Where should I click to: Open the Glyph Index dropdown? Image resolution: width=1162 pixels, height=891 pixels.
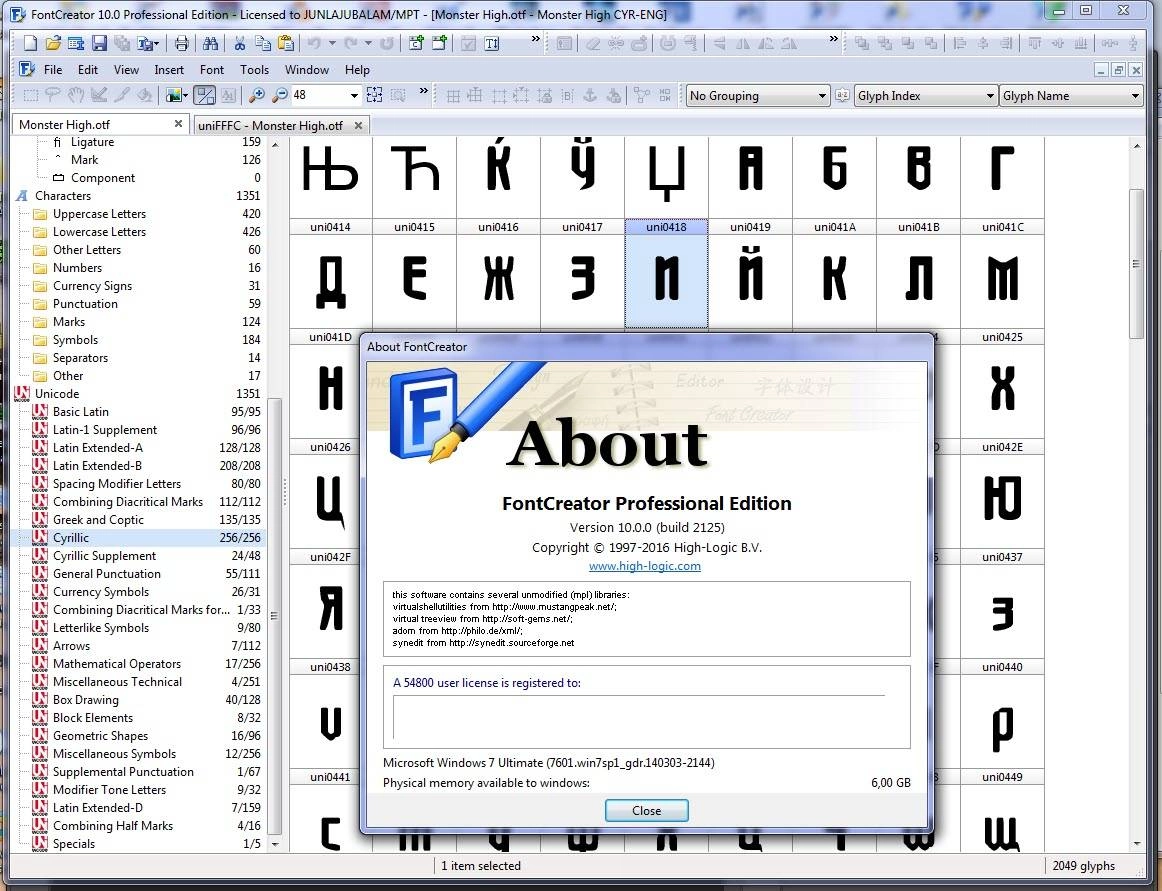coord(925,96)
